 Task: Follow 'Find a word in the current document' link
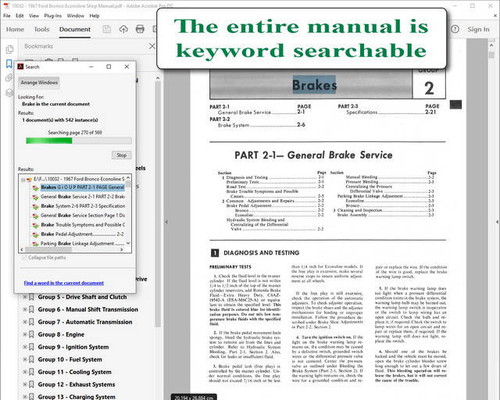[64, 283]
